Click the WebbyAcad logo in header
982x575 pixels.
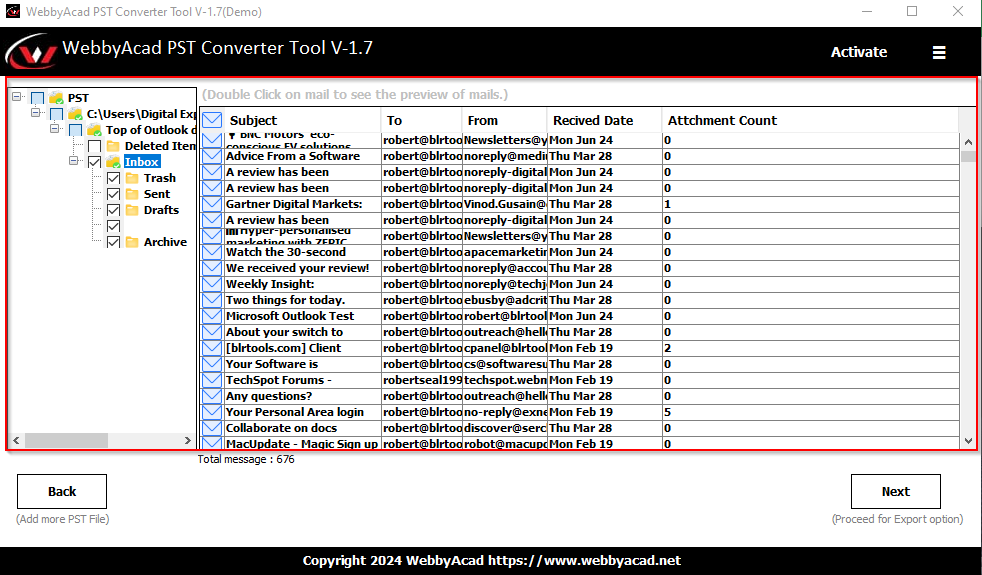pyautogui.click(x=31, y=52)
